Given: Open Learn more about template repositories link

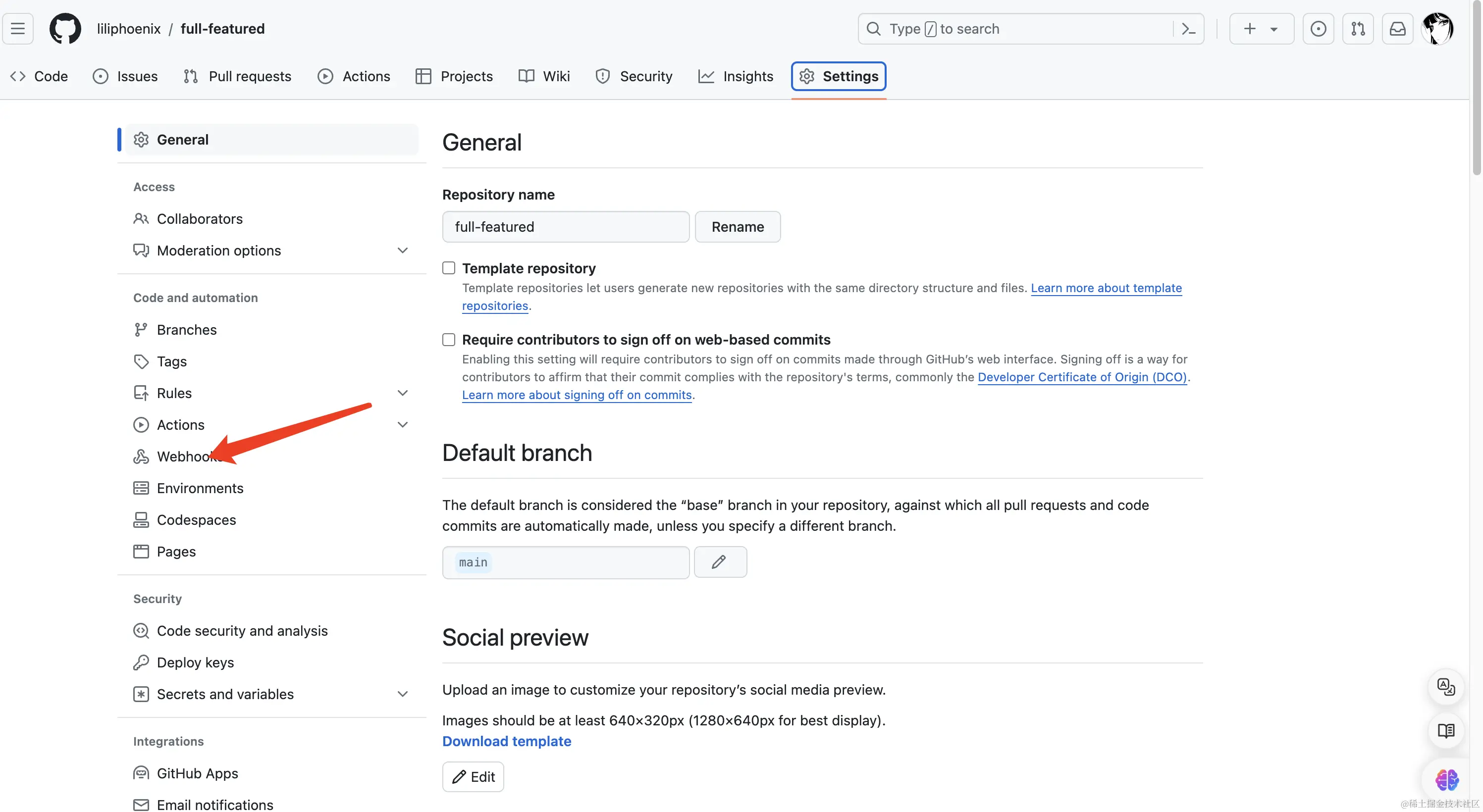Looking at the screenshot, I should (1106, 288).
